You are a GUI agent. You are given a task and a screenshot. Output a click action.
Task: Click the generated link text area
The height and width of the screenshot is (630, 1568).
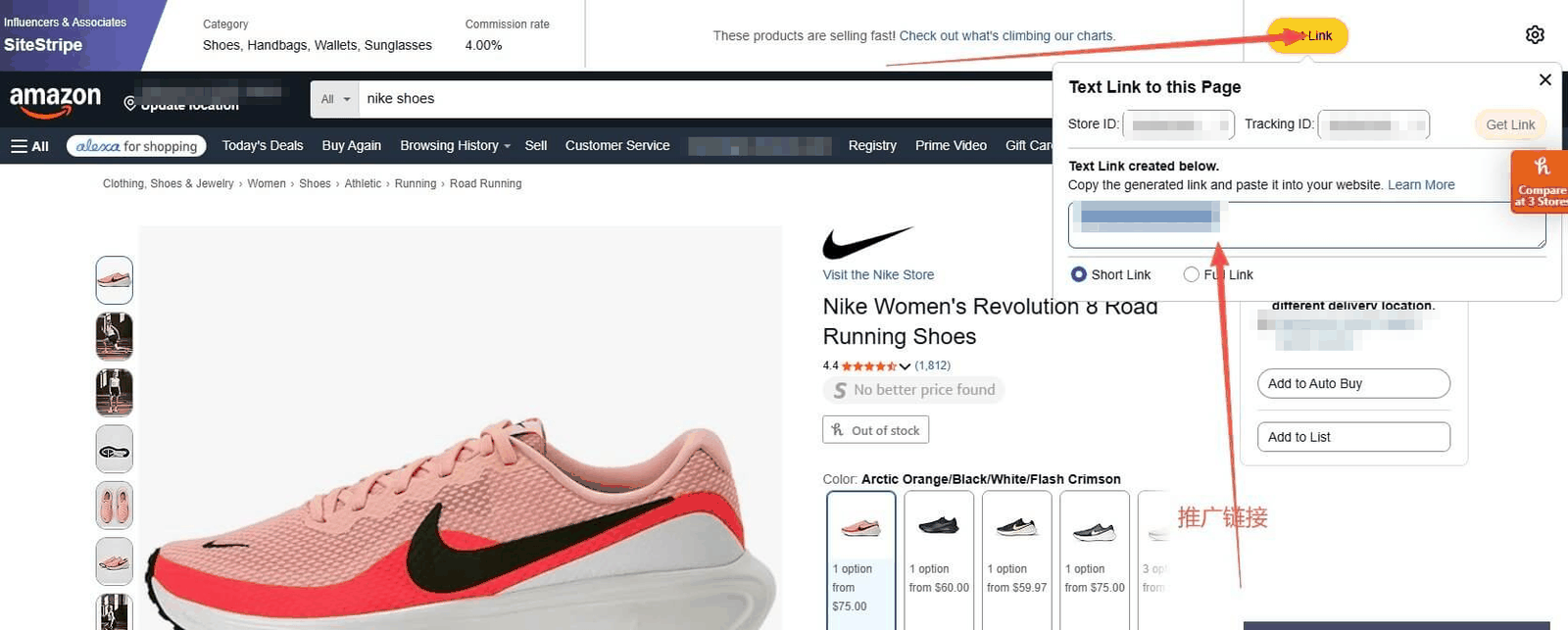click(1307, 224)
